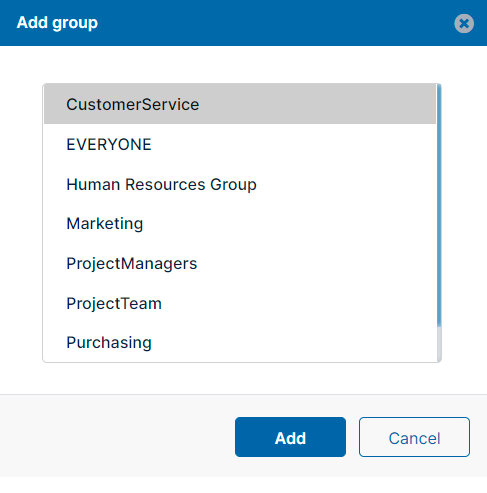Select the Purchasing group
487x493 pixels.
240,342
